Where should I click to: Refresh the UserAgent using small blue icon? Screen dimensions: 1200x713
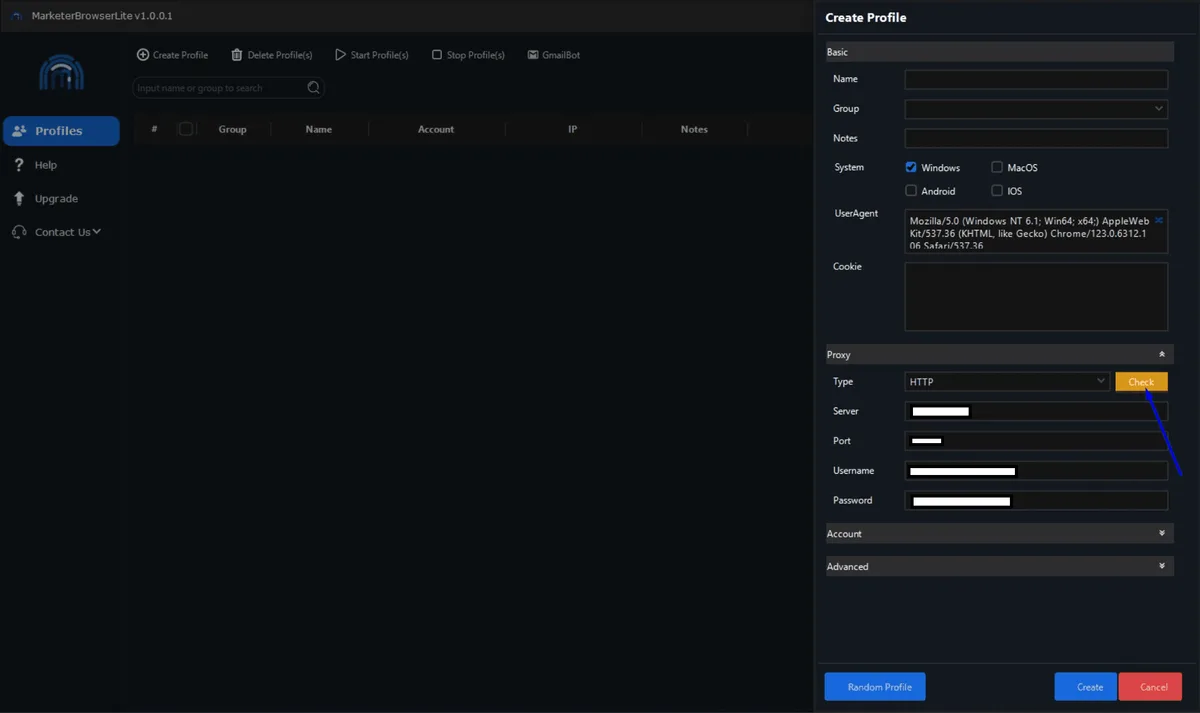[x=1159, y=219]
